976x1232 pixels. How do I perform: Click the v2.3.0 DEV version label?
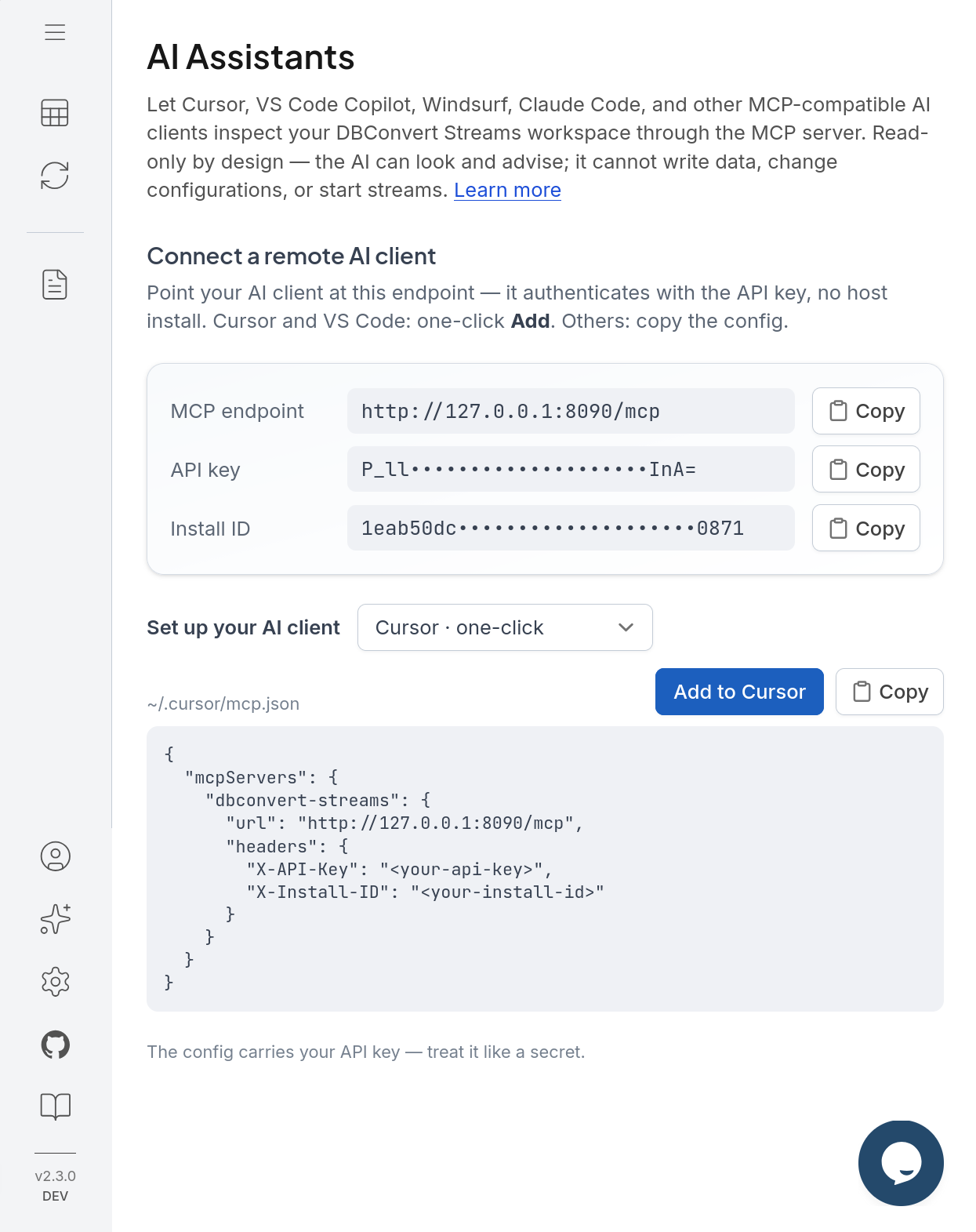click(55, 1186)
